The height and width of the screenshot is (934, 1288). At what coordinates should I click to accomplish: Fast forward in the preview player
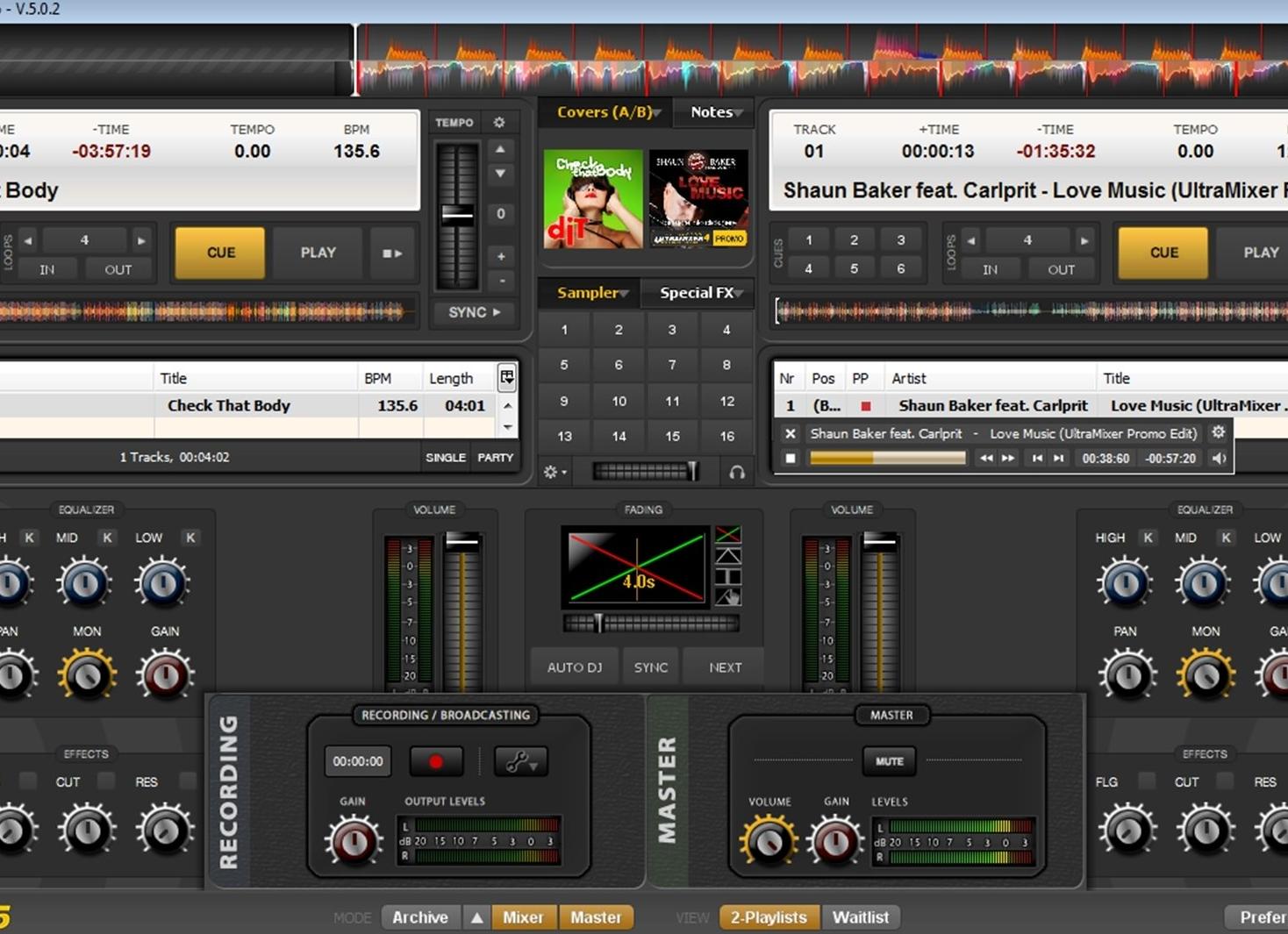[x=1008, y=458]
